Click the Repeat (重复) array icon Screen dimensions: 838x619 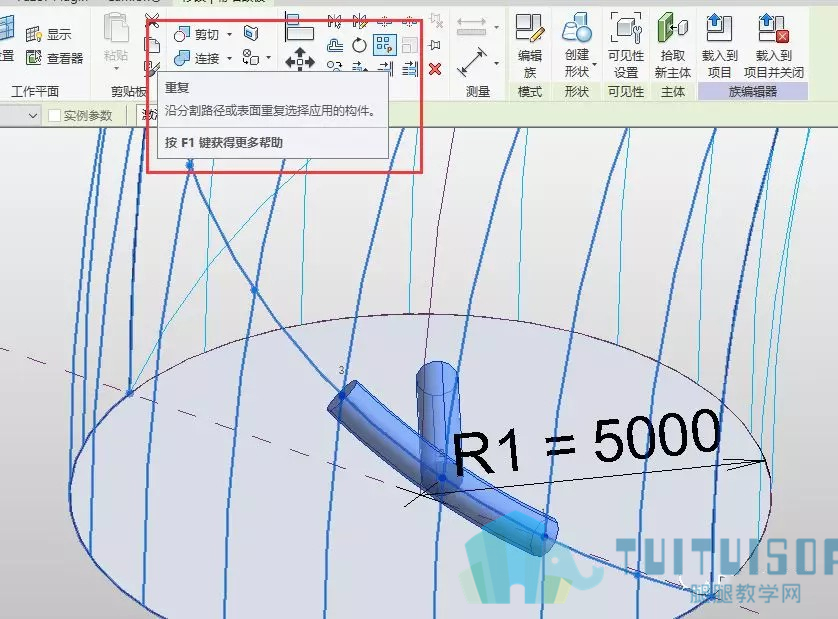click(x=384, y=44)
